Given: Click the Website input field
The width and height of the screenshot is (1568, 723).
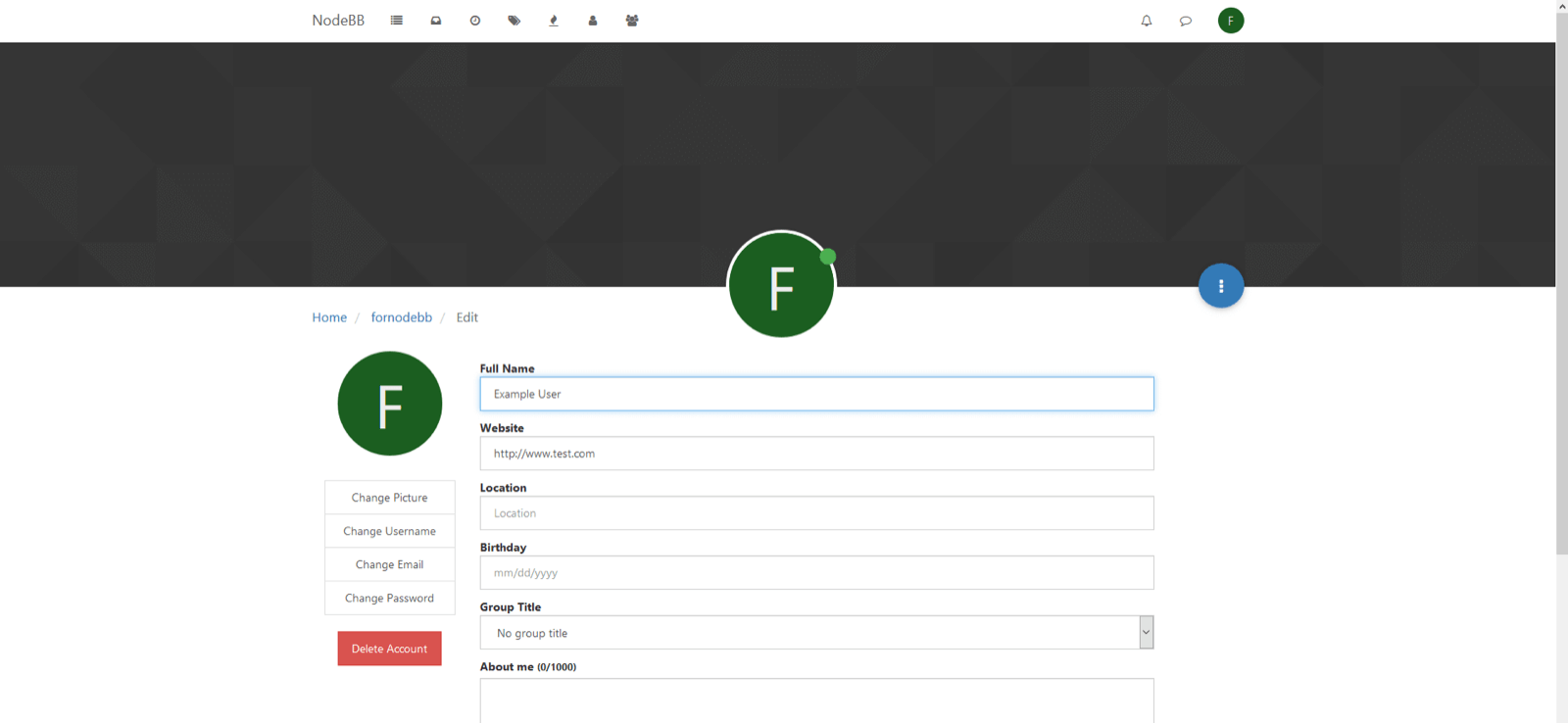Looking at the screenshot, I should coord(816,454).
